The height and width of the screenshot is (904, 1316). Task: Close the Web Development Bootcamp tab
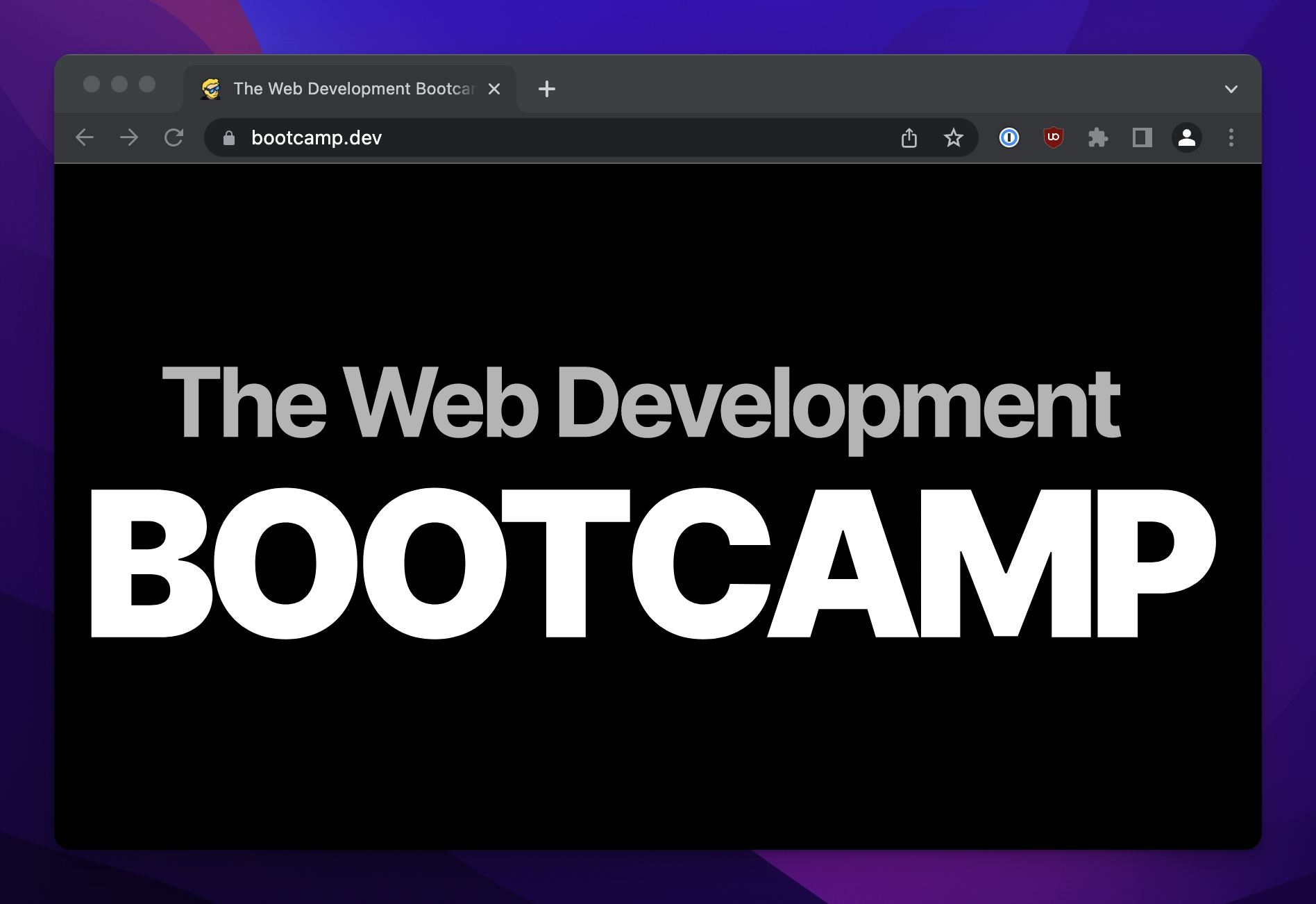pos(494,89)
